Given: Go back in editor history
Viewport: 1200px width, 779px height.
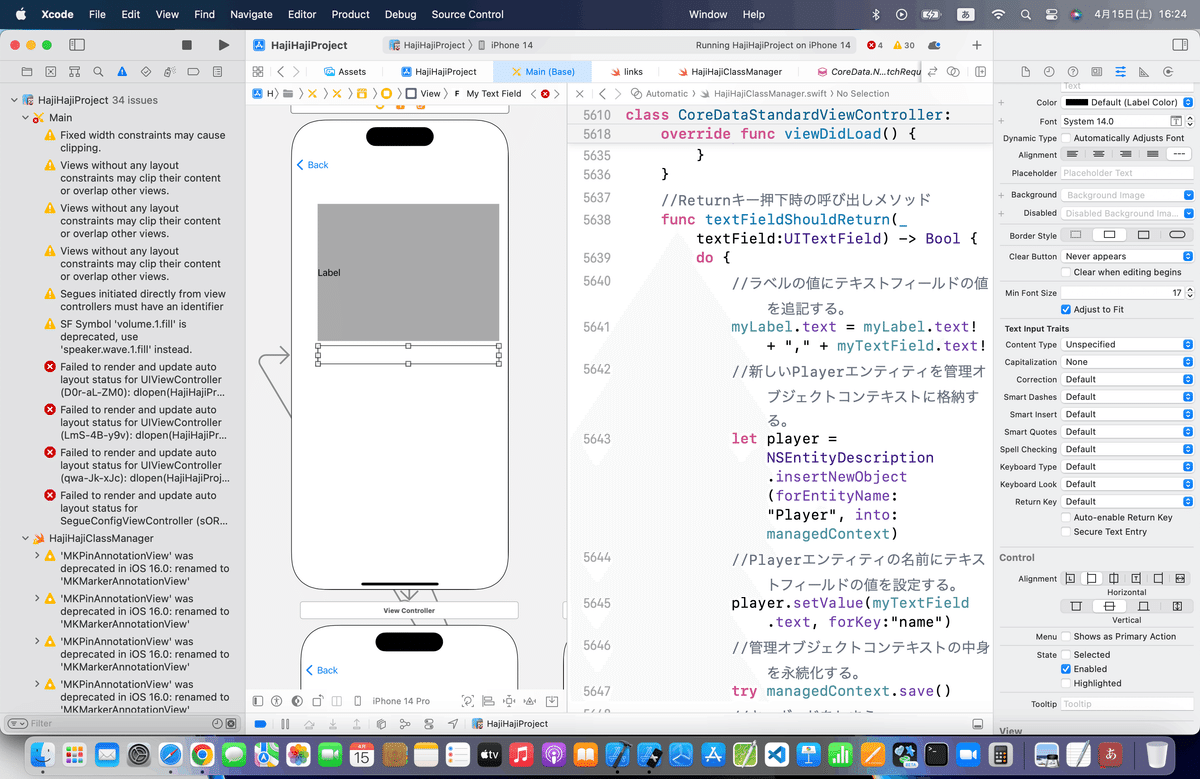Looking at the screenshot, I should [281, 72].
